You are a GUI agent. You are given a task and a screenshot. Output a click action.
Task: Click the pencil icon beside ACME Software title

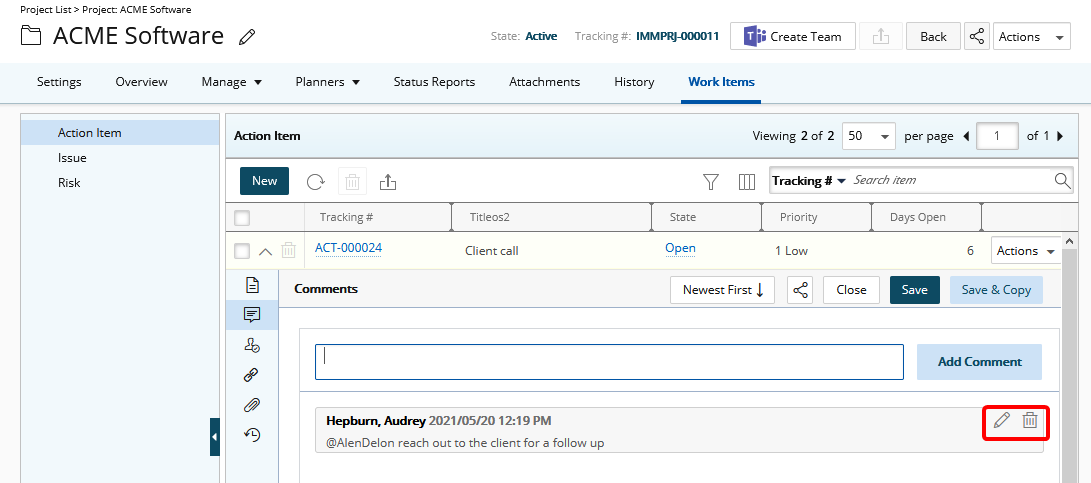click(247, 38)
